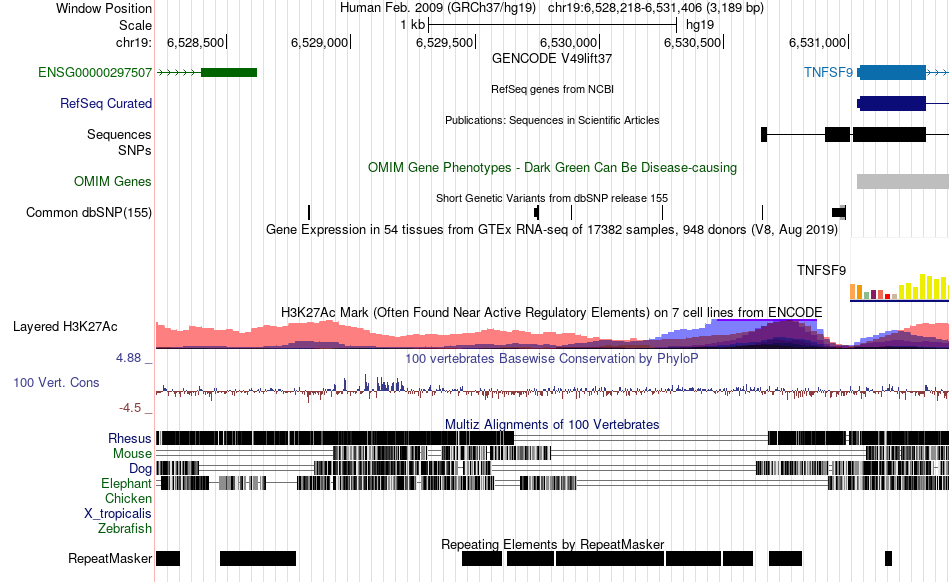Open the RepeatMasker track label

(110, 558)
